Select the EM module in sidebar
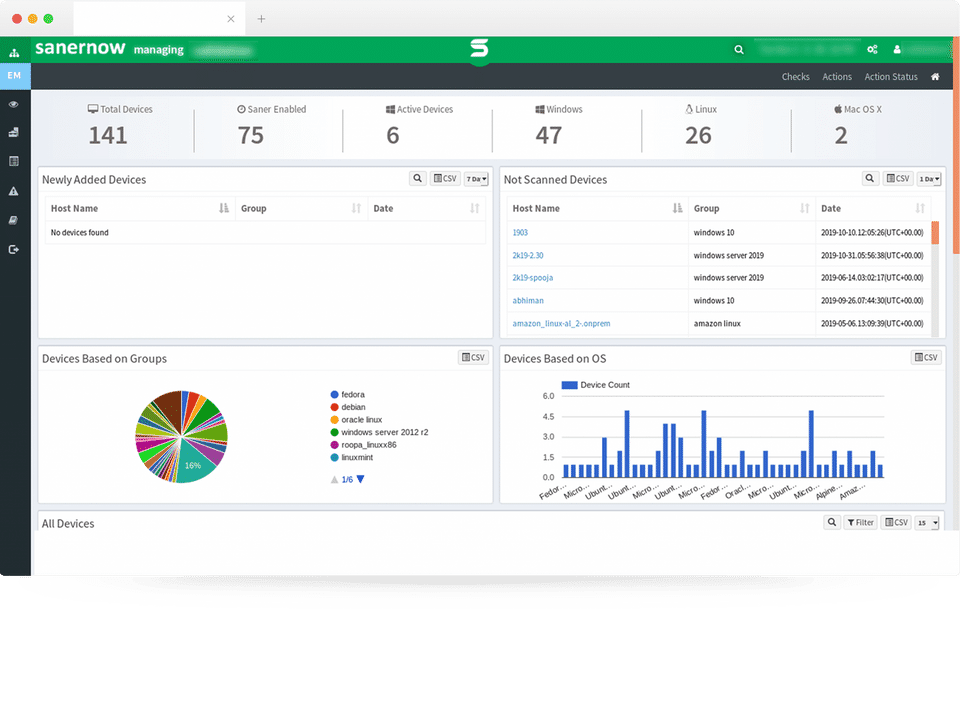960x709 pixels. [15, 76]
